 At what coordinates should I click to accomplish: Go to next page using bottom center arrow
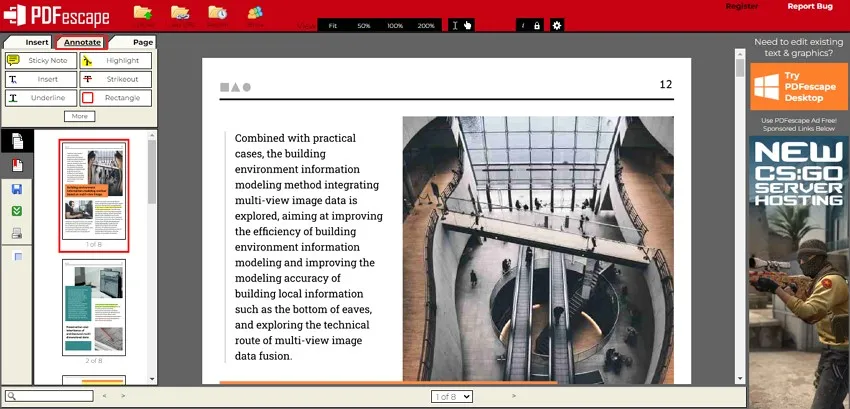tap(514, 396)
